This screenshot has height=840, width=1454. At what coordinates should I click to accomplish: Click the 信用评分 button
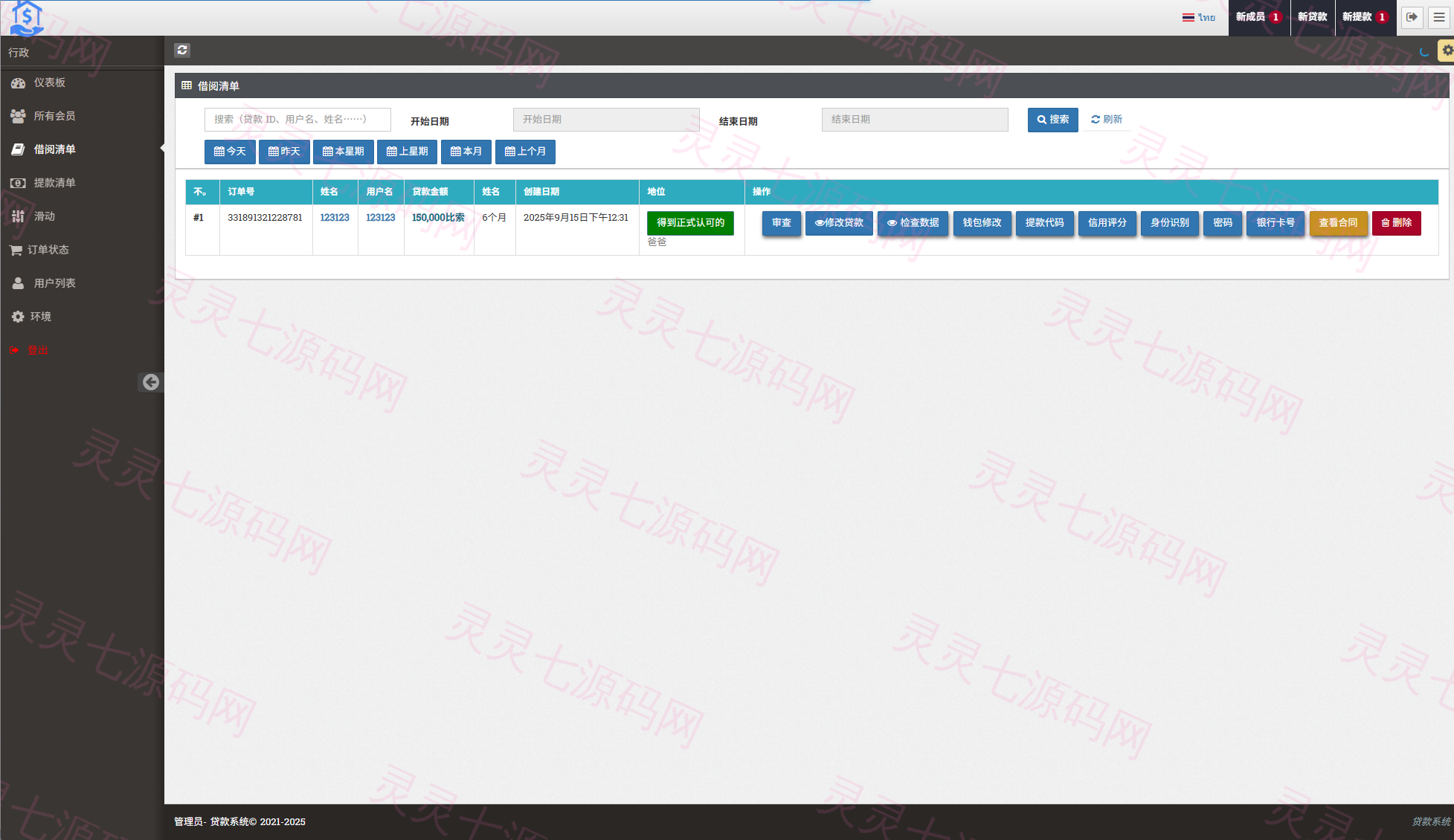tap(1107, 223)
